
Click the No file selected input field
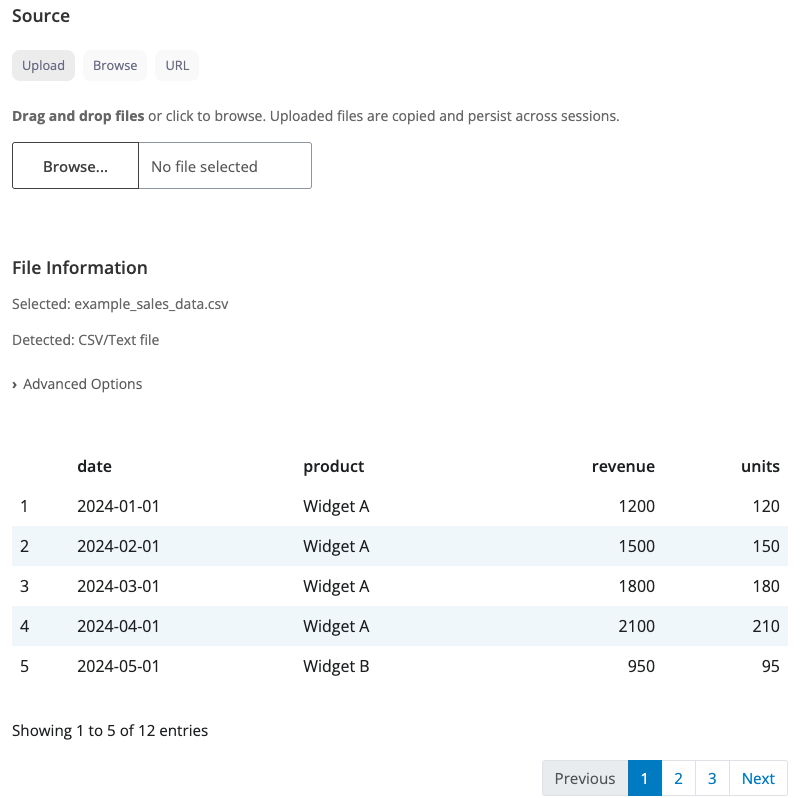pyautogui.click(x=224, y=166)
